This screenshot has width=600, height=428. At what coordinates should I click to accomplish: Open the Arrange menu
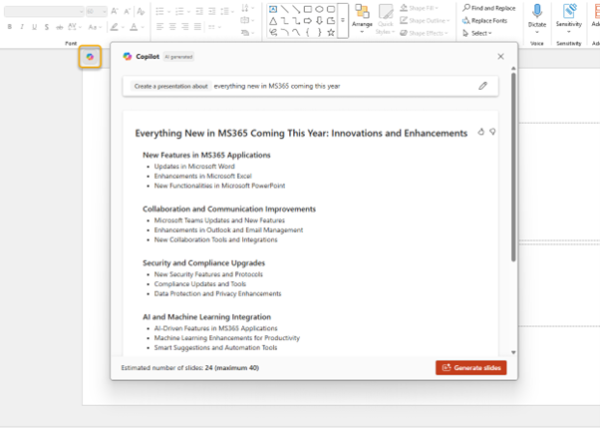(362, 19)
